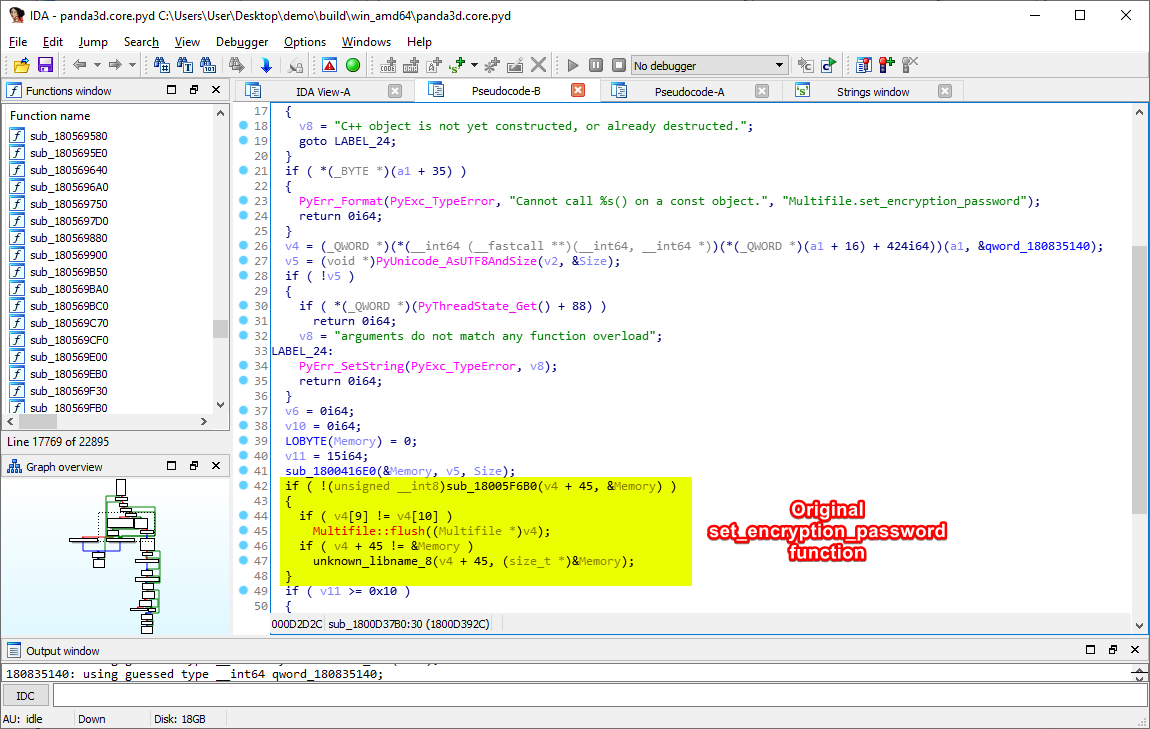Click the IDC button in Output window
1150x729 pixels.
click(25, 695)
